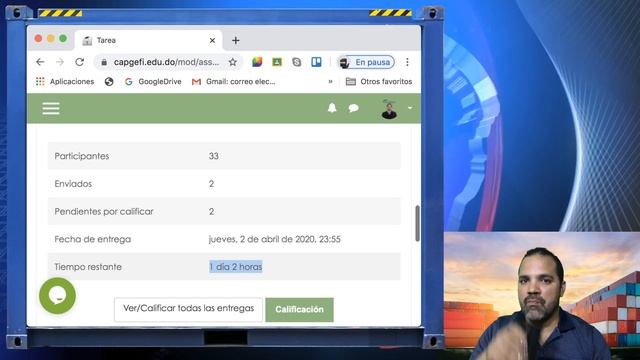Click En pausa profile button
Screen dimensions: 640x360
[x=366, y=62]
